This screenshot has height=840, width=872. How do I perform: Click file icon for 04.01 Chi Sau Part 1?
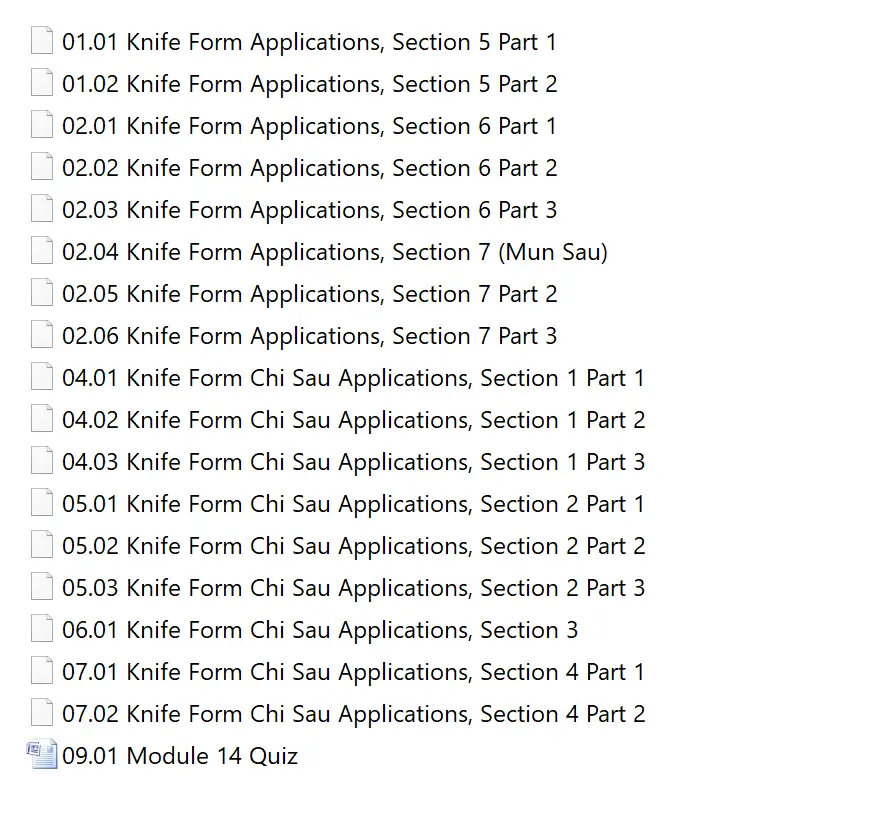point(42,378)
